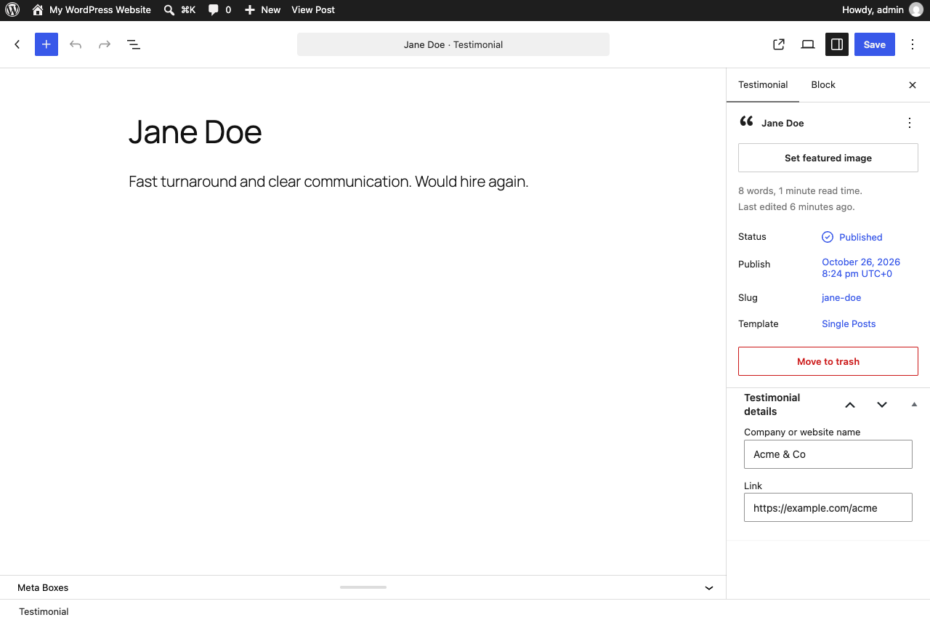930x620 pixels.
Task: Change the Published status
Action: coord(852,237)
